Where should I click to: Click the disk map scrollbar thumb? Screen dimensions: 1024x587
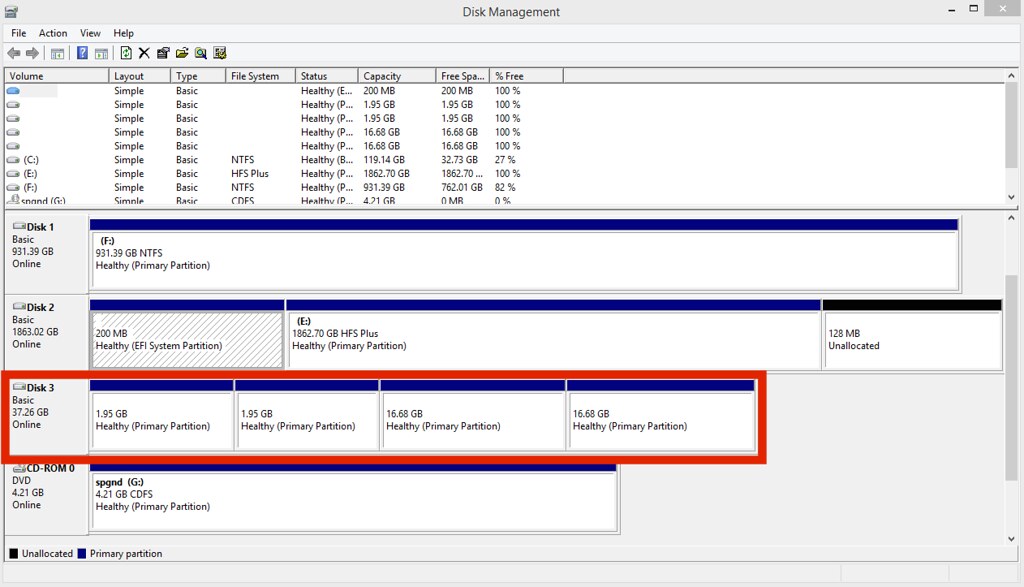(x=1011, y=377)
